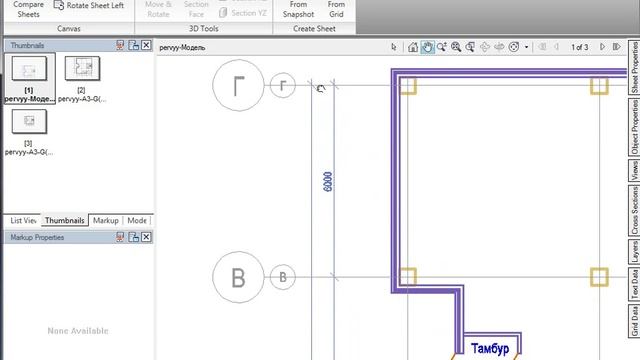This screenshot has height=360, width=640.
Task: Click the Move & Rotate tool
Action: pyautogui.click(x=158, y=9)
